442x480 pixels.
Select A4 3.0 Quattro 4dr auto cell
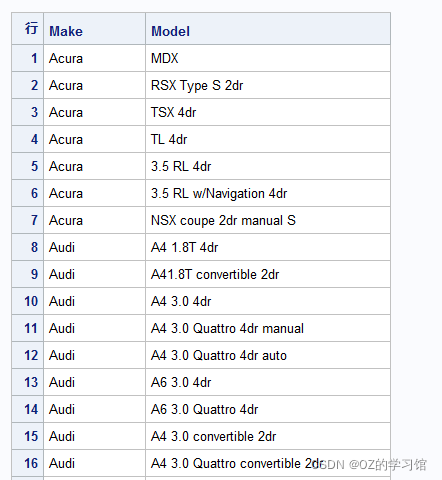268,355
